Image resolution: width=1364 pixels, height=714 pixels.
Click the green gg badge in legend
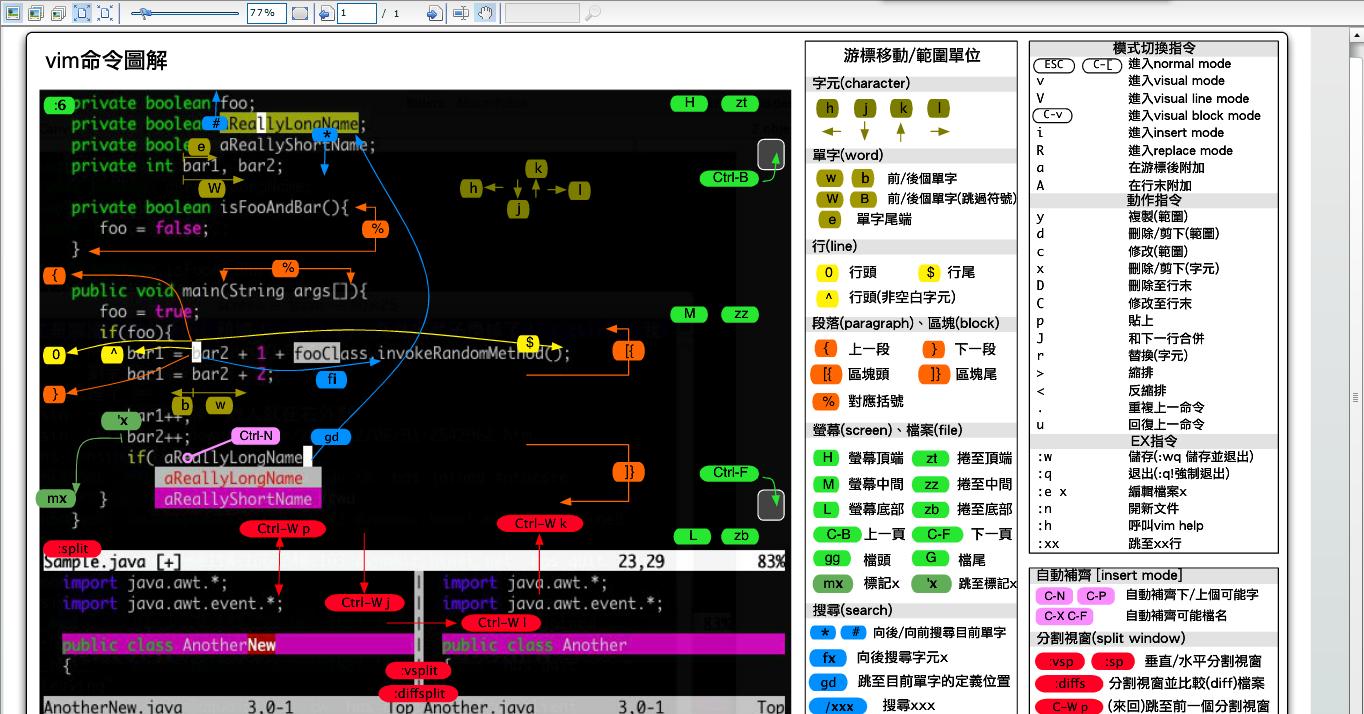(x=832, y=559)
